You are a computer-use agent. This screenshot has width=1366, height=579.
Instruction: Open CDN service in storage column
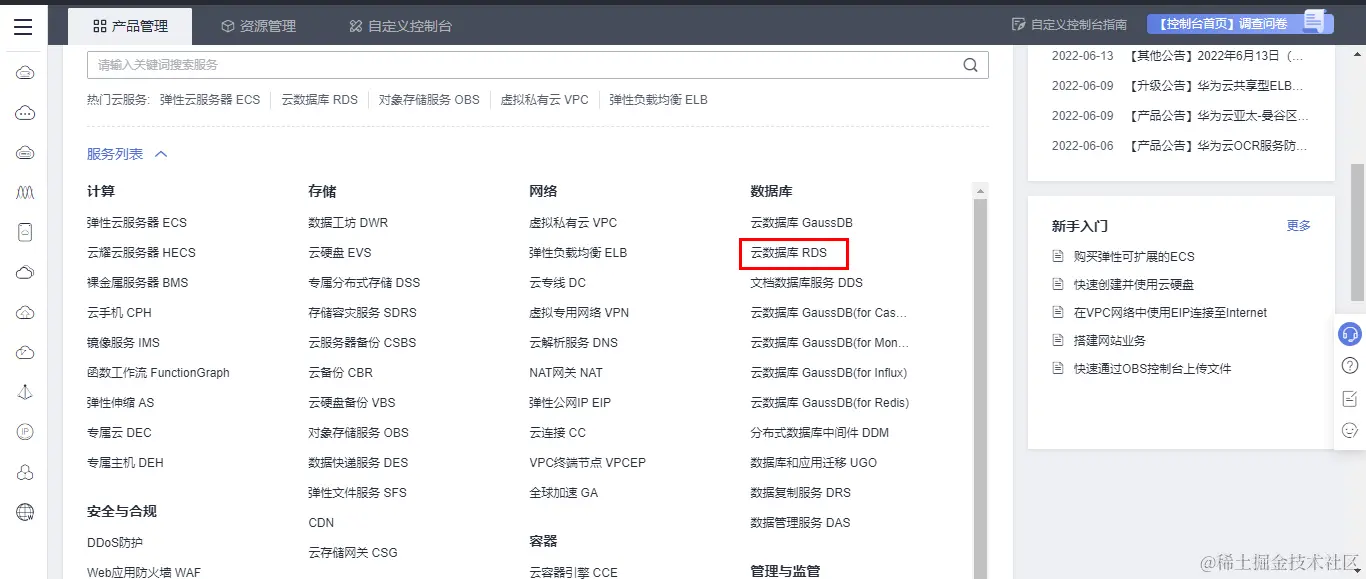coord(321,523)
